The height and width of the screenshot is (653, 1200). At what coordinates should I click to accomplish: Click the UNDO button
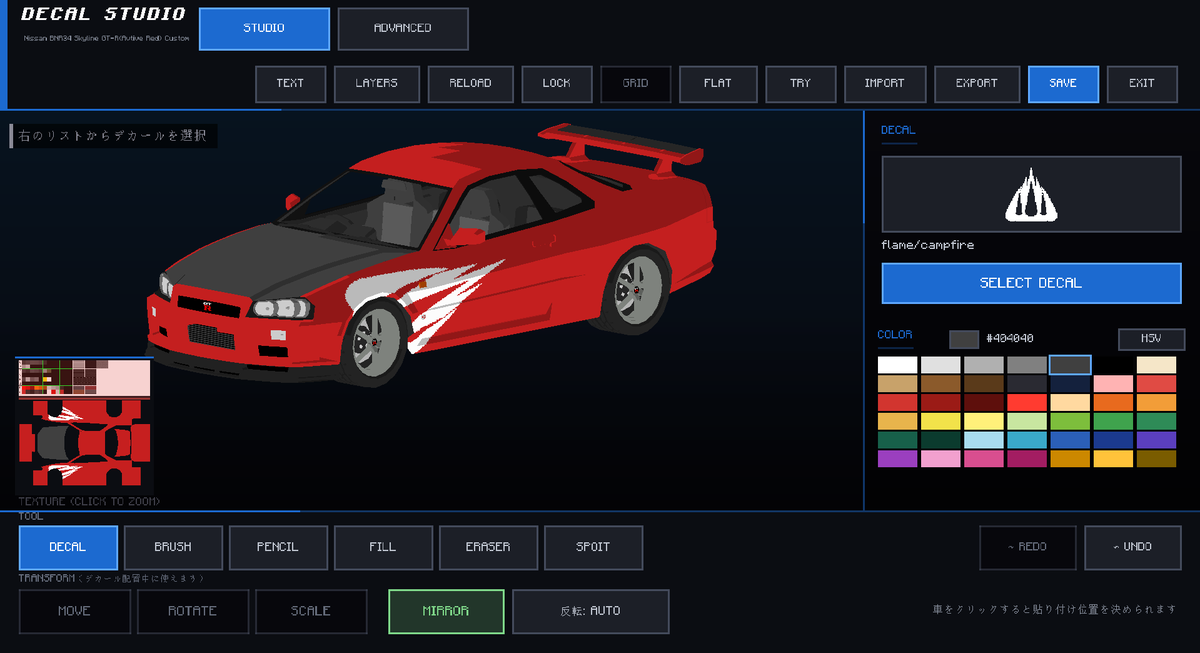pos(1133,547)
